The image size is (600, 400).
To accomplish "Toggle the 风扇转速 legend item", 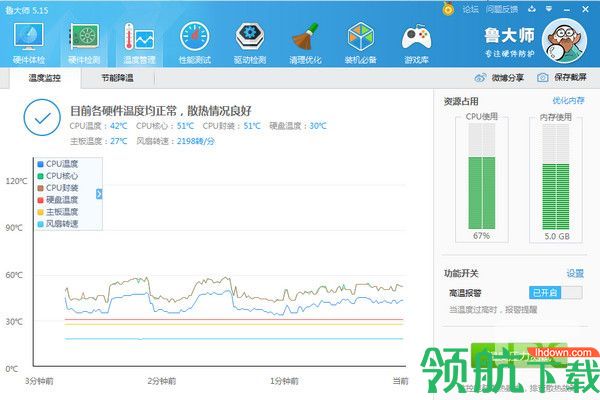I will click(58, 224).
